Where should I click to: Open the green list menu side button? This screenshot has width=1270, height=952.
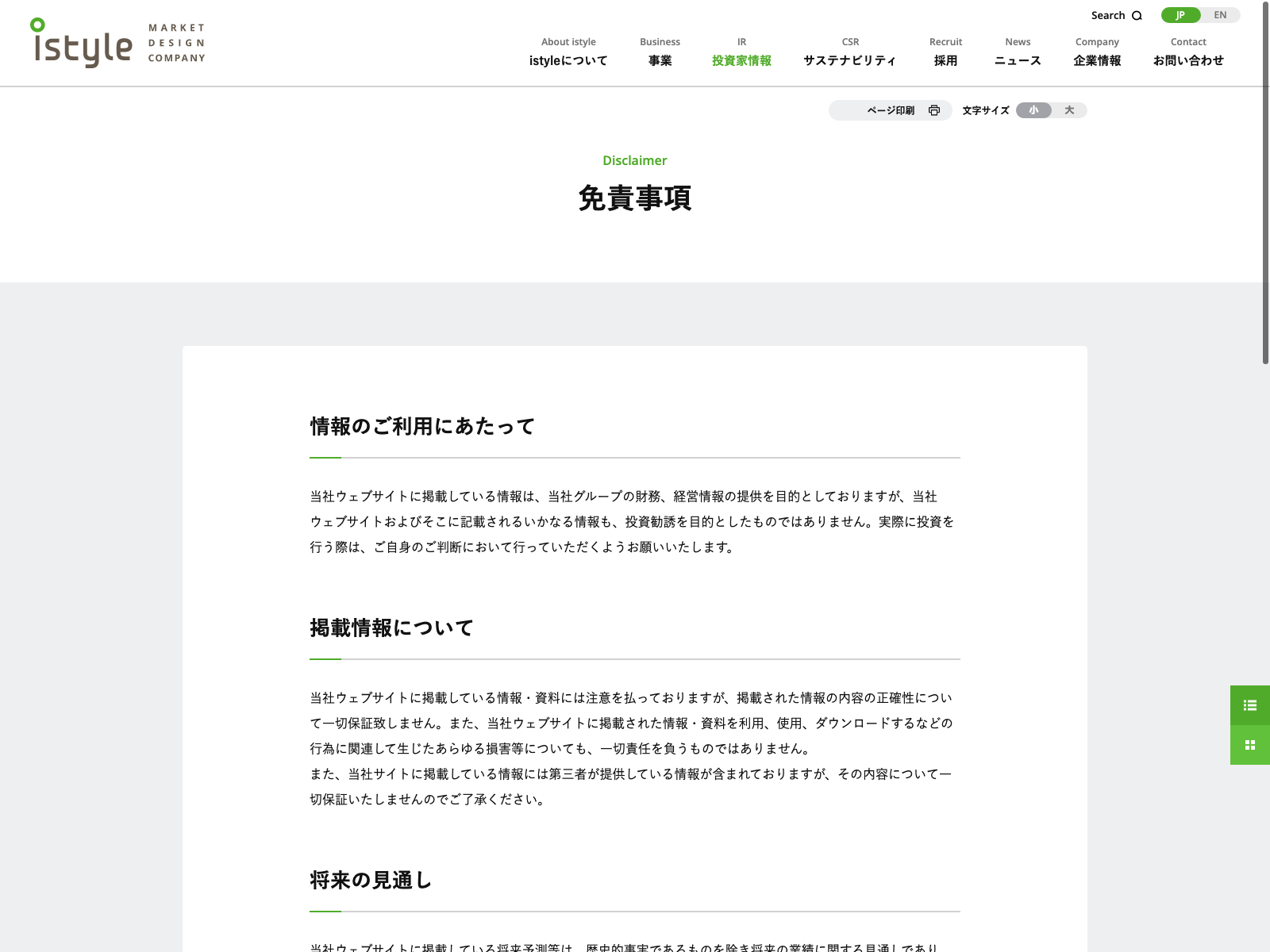[1250, 705]
